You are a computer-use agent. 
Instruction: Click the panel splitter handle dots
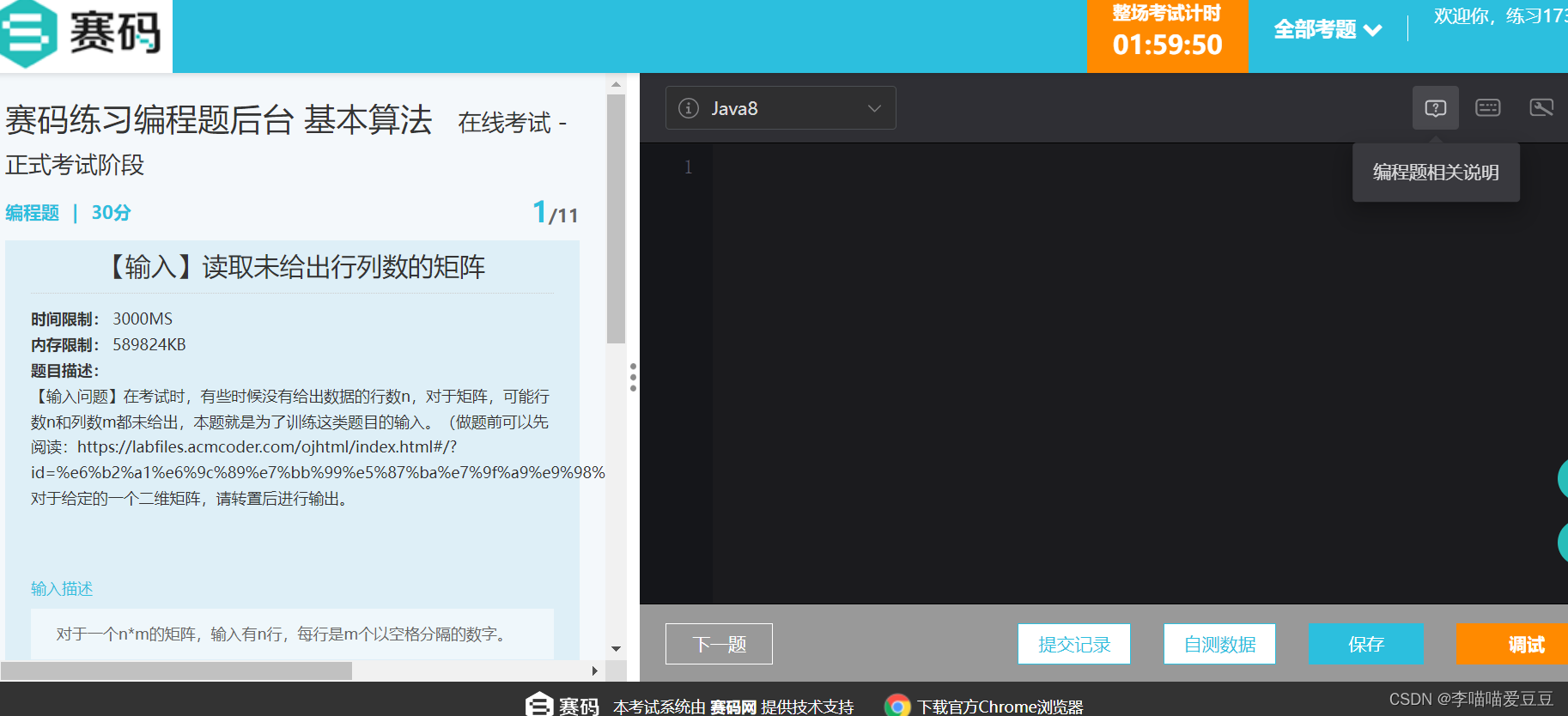[x=633, y=377]
